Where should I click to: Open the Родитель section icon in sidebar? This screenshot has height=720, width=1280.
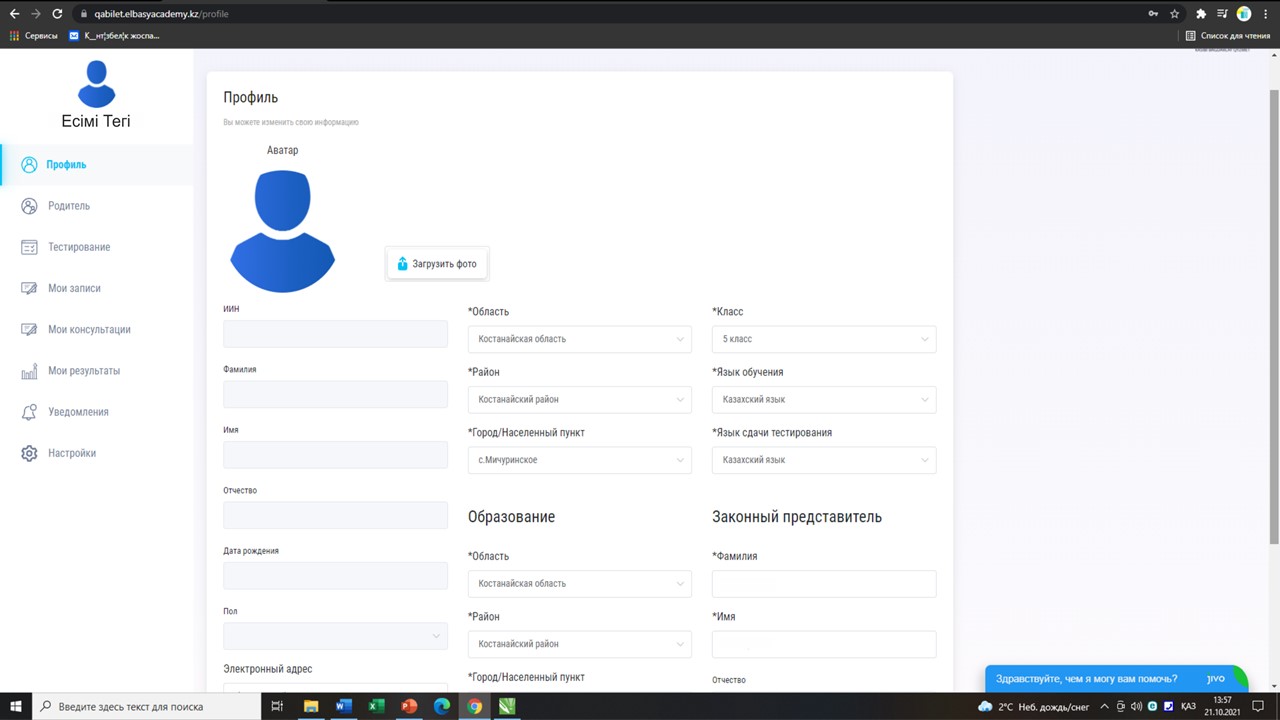point(29,206)
